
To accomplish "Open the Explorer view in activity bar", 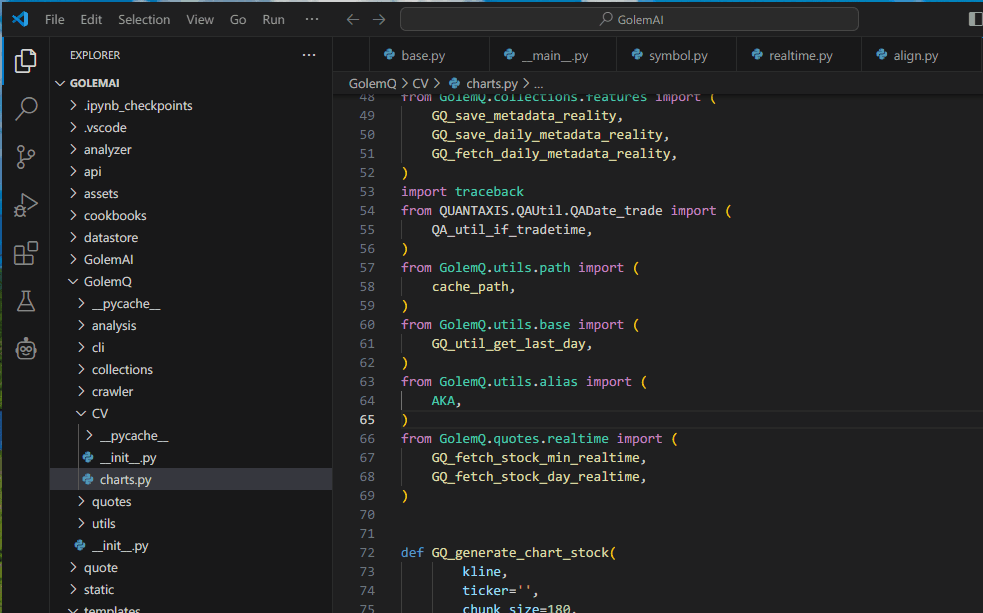I will tap(26, 62).
